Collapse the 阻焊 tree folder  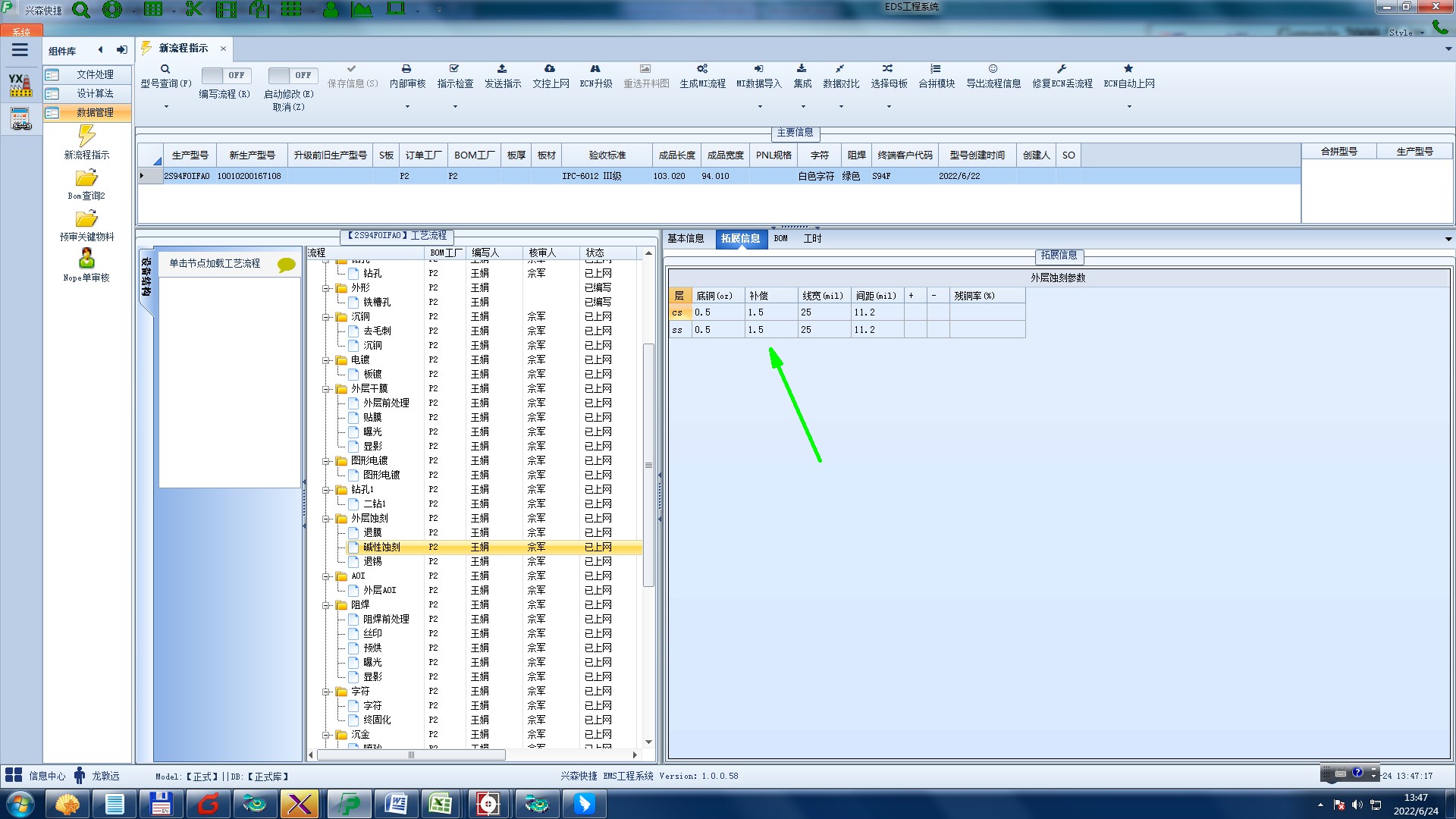326,605
